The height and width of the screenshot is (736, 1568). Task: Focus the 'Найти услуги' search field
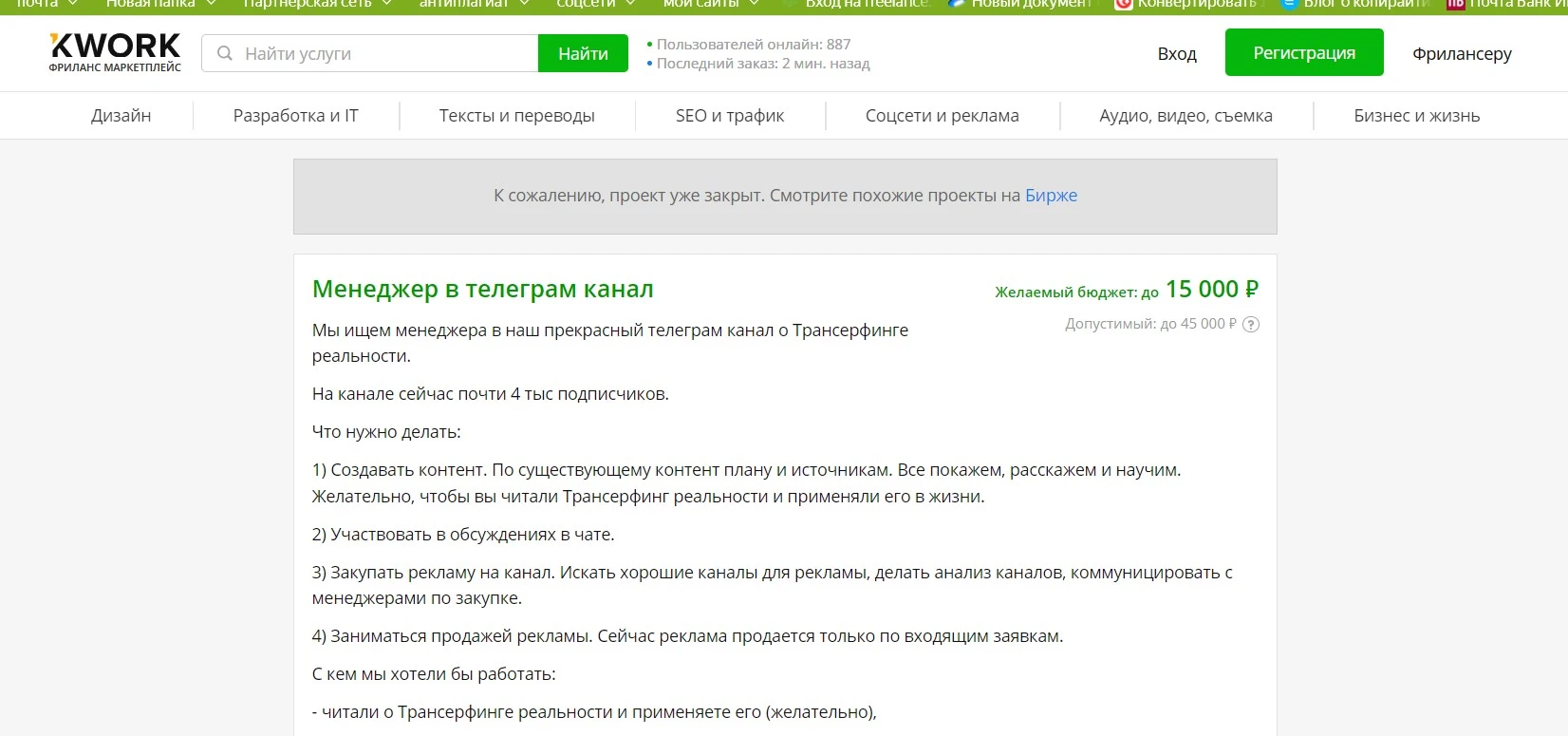(370, 53)
